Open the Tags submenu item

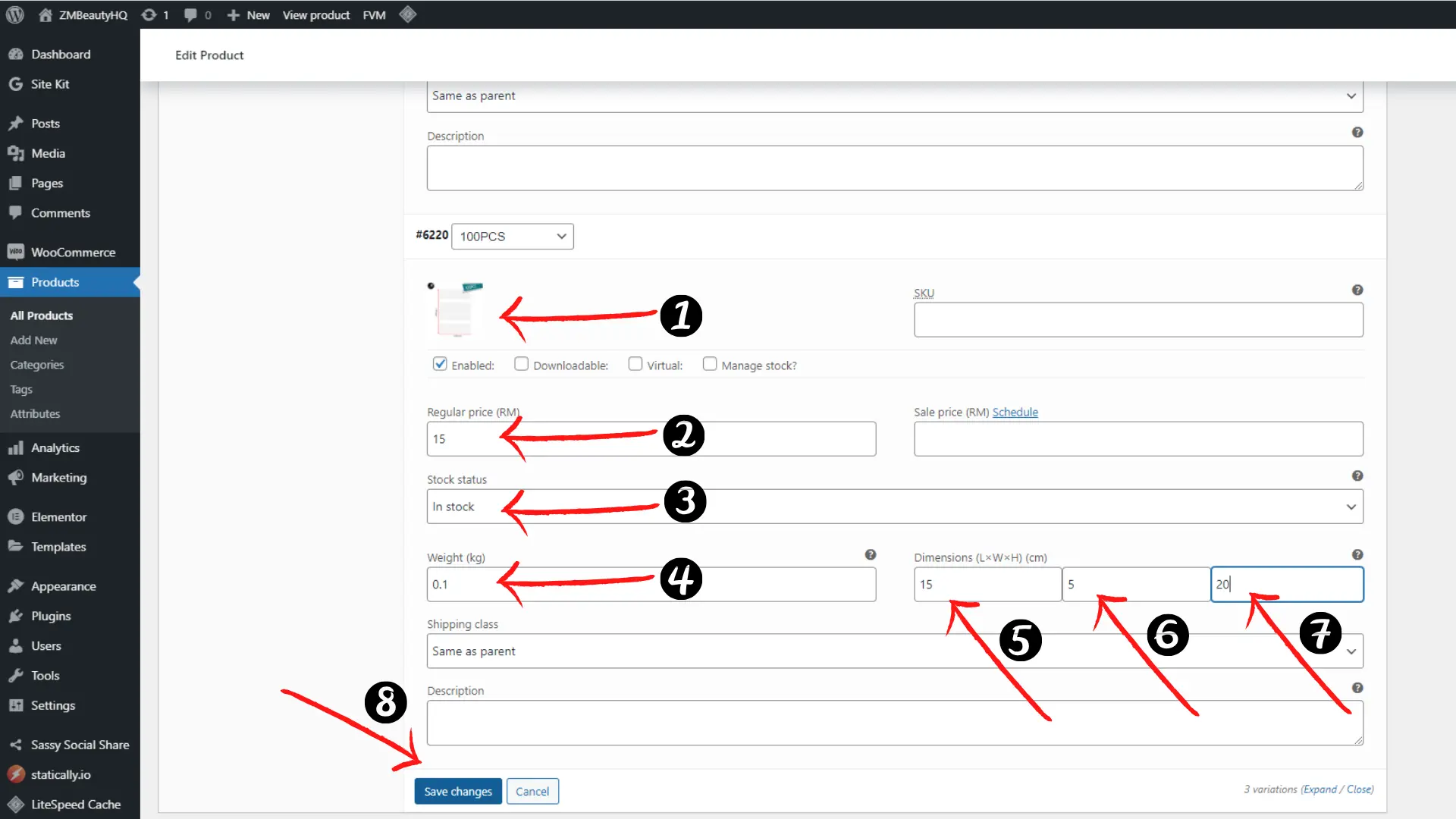[x=21, y=390]
